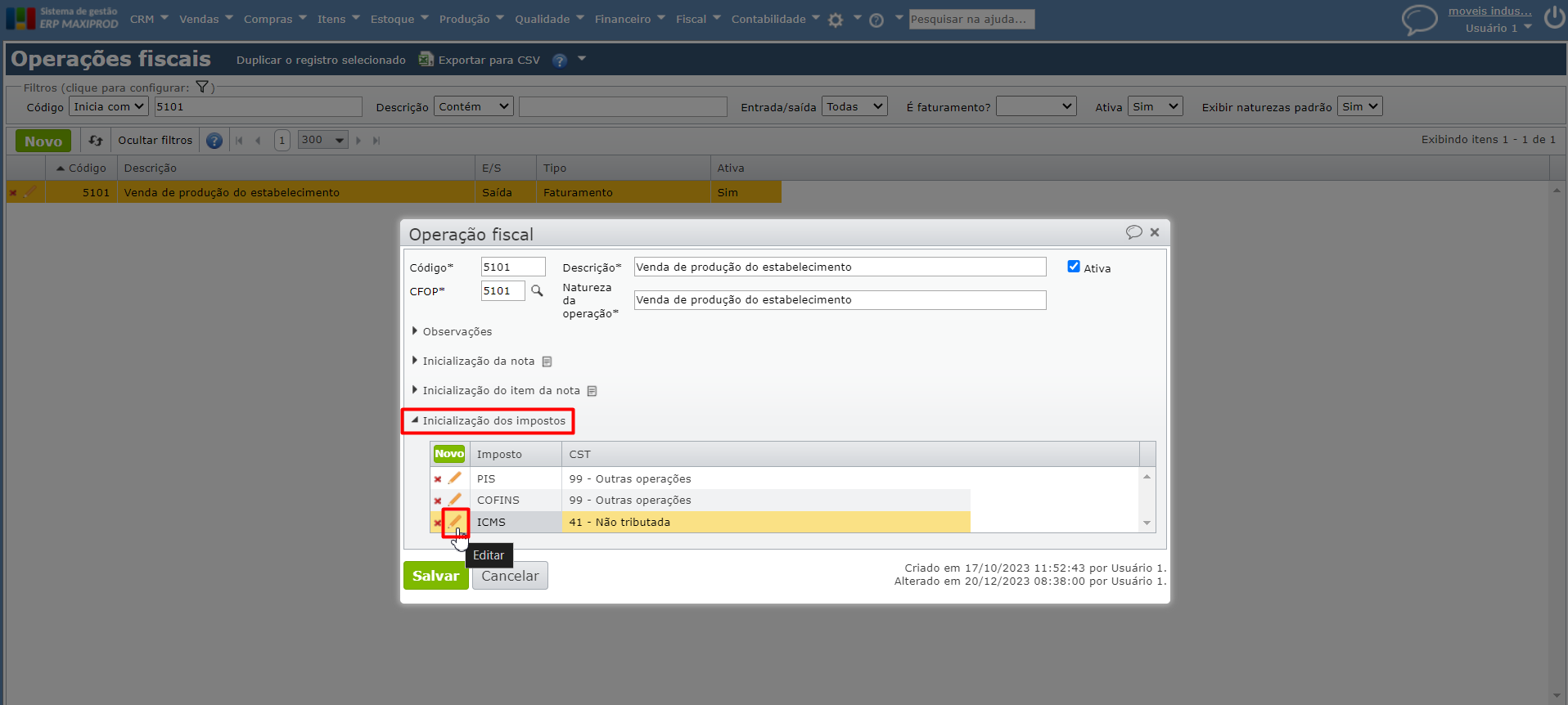Open the Código filter operator dropdown
Image resolution: width=1568 pixels, height=705 pixels.
(108, 106)
